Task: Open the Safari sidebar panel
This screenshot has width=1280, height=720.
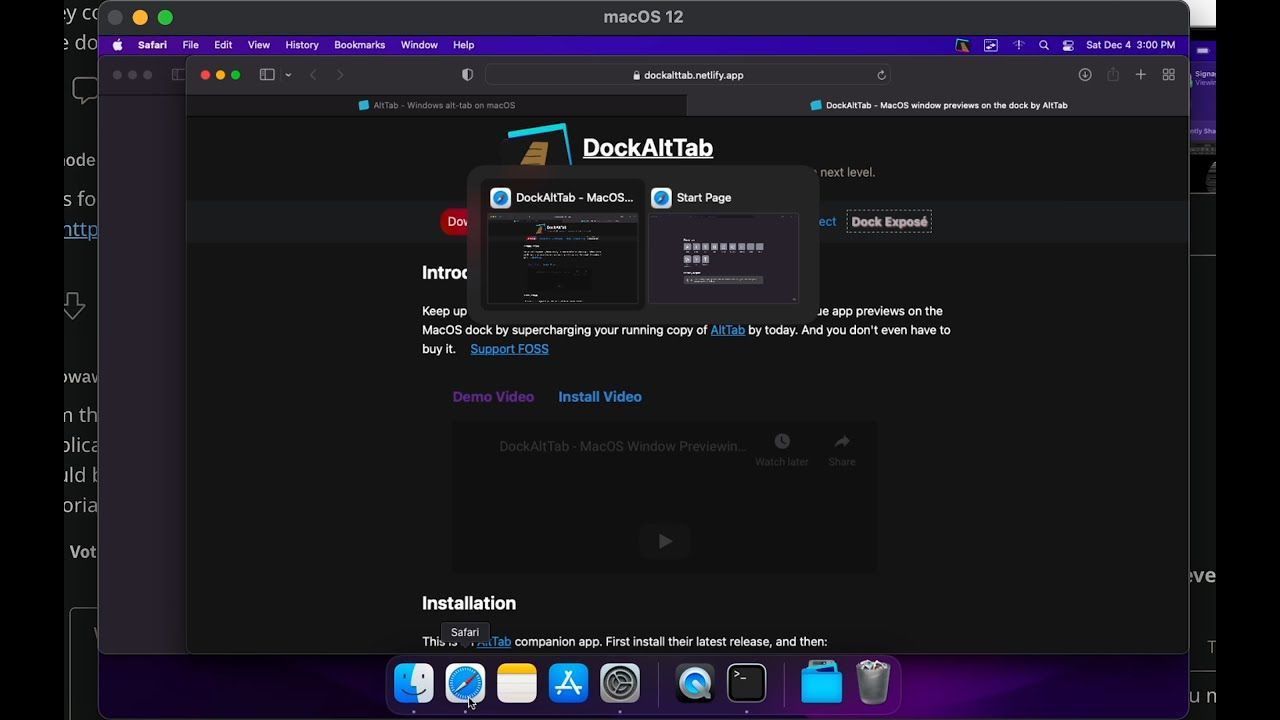Action: point(266,74)
